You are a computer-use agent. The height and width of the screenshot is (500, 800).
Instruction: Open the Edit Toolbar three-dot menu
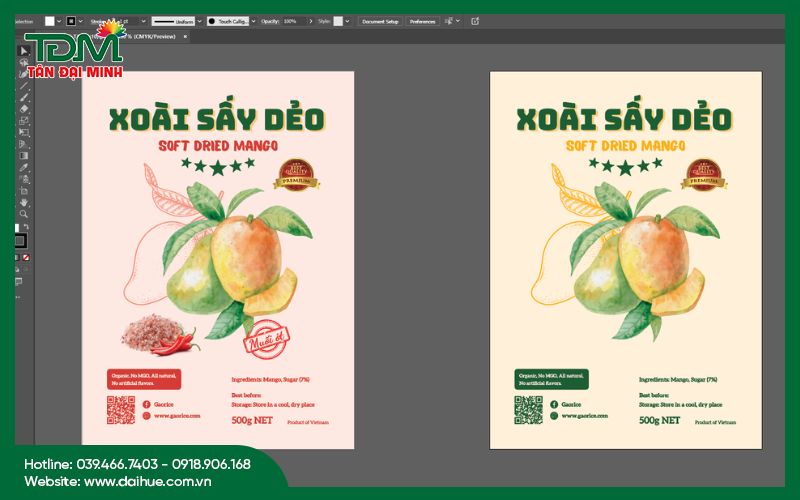[18, 297]
